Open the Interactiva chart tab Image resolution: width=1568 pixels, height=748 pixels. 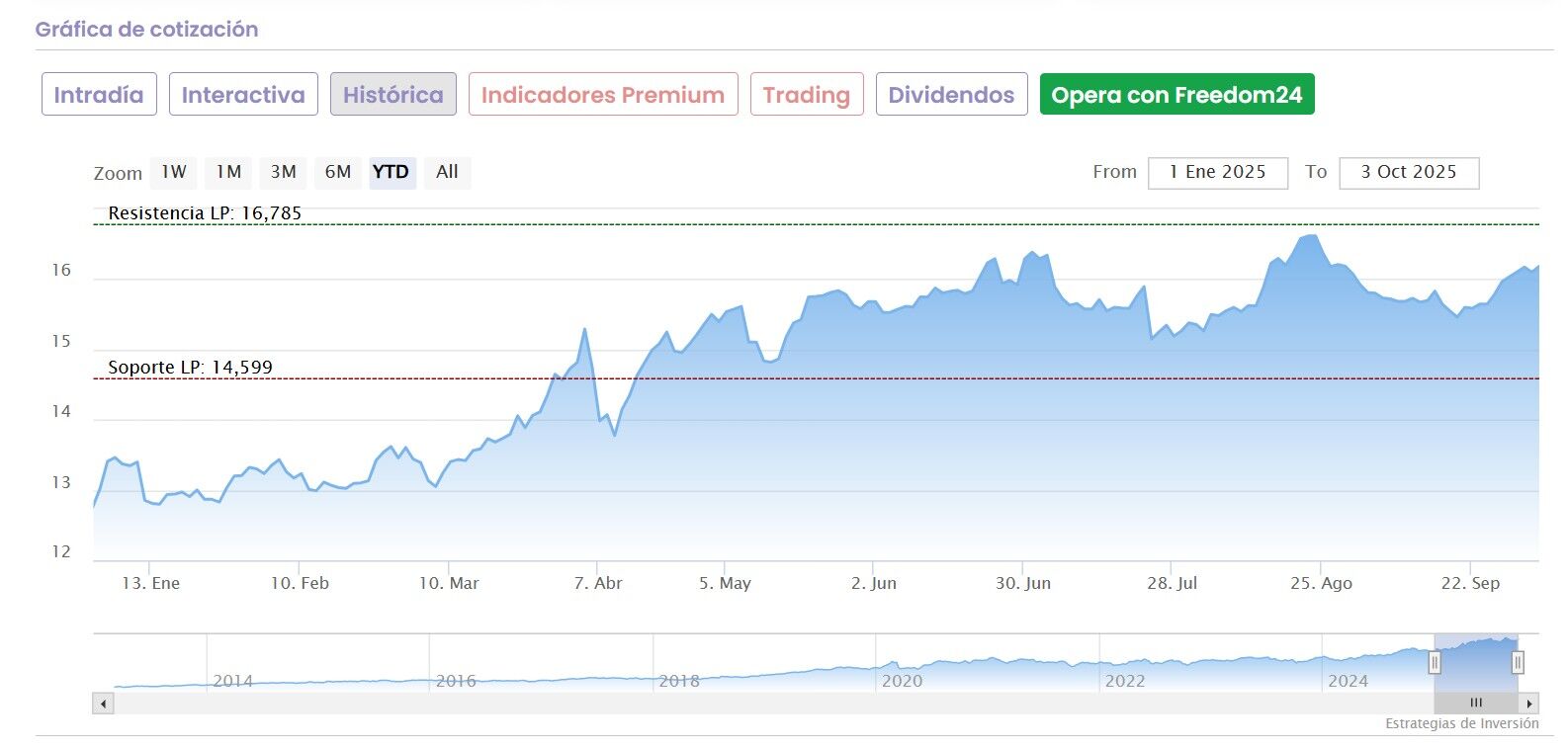pyautogui.click(x=243, y=95)
